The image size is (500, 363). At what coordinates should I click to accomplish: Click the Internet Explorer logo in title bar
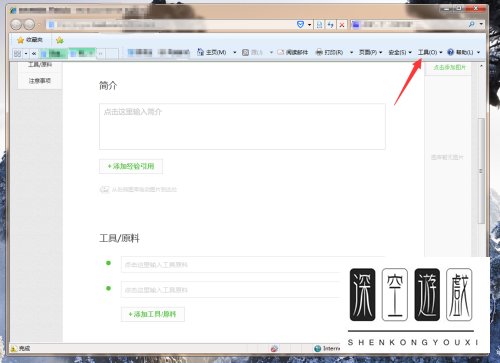click(x=13, y=10)
